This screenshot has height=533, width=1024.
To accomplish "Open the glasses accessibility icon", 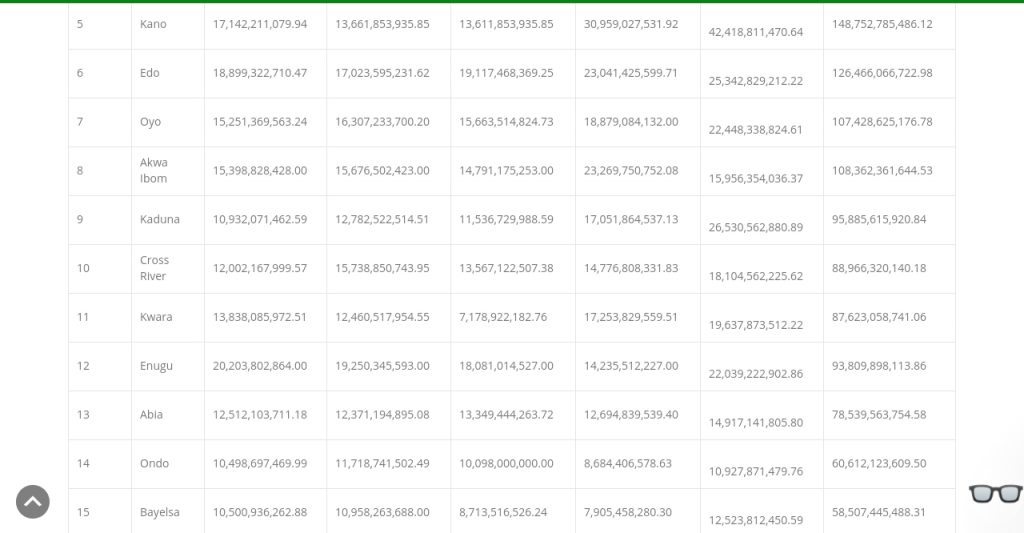I will [995, 494].
